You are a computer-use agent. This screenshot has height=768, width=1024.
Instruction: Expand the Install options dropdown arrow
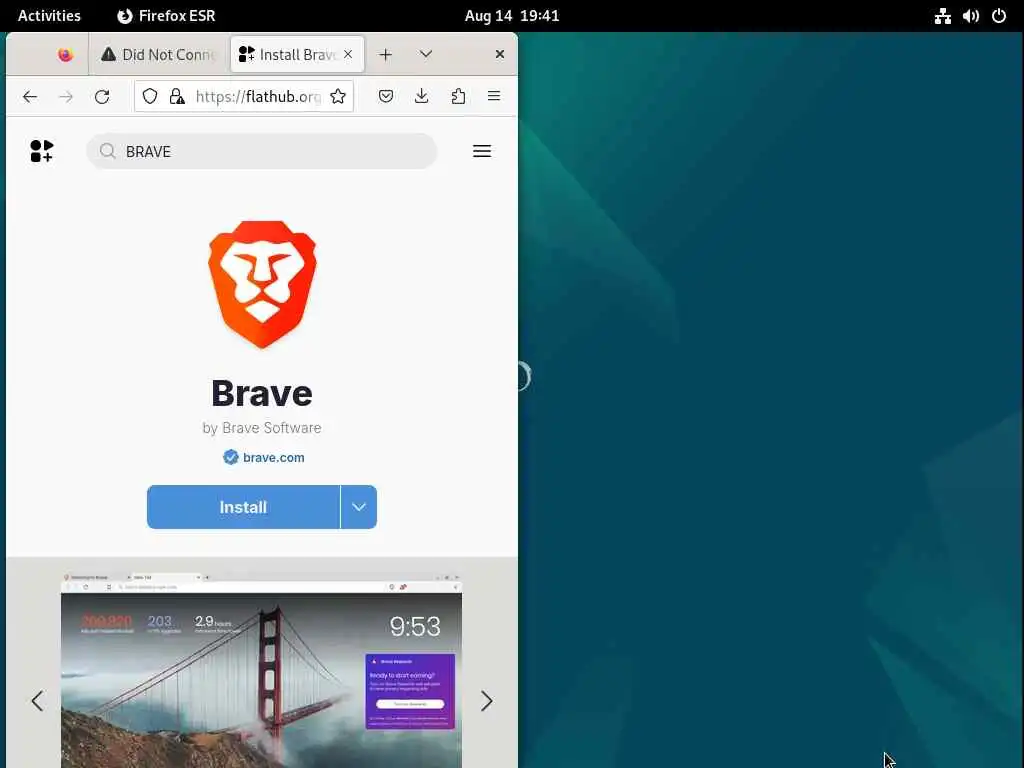tap(359, 507)
